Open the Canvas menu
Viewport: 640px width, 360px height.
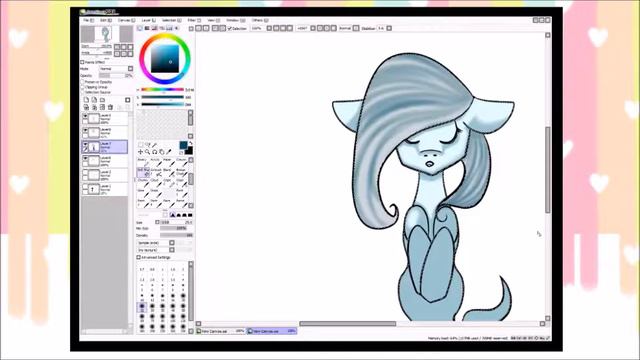[x=126, y=20]
